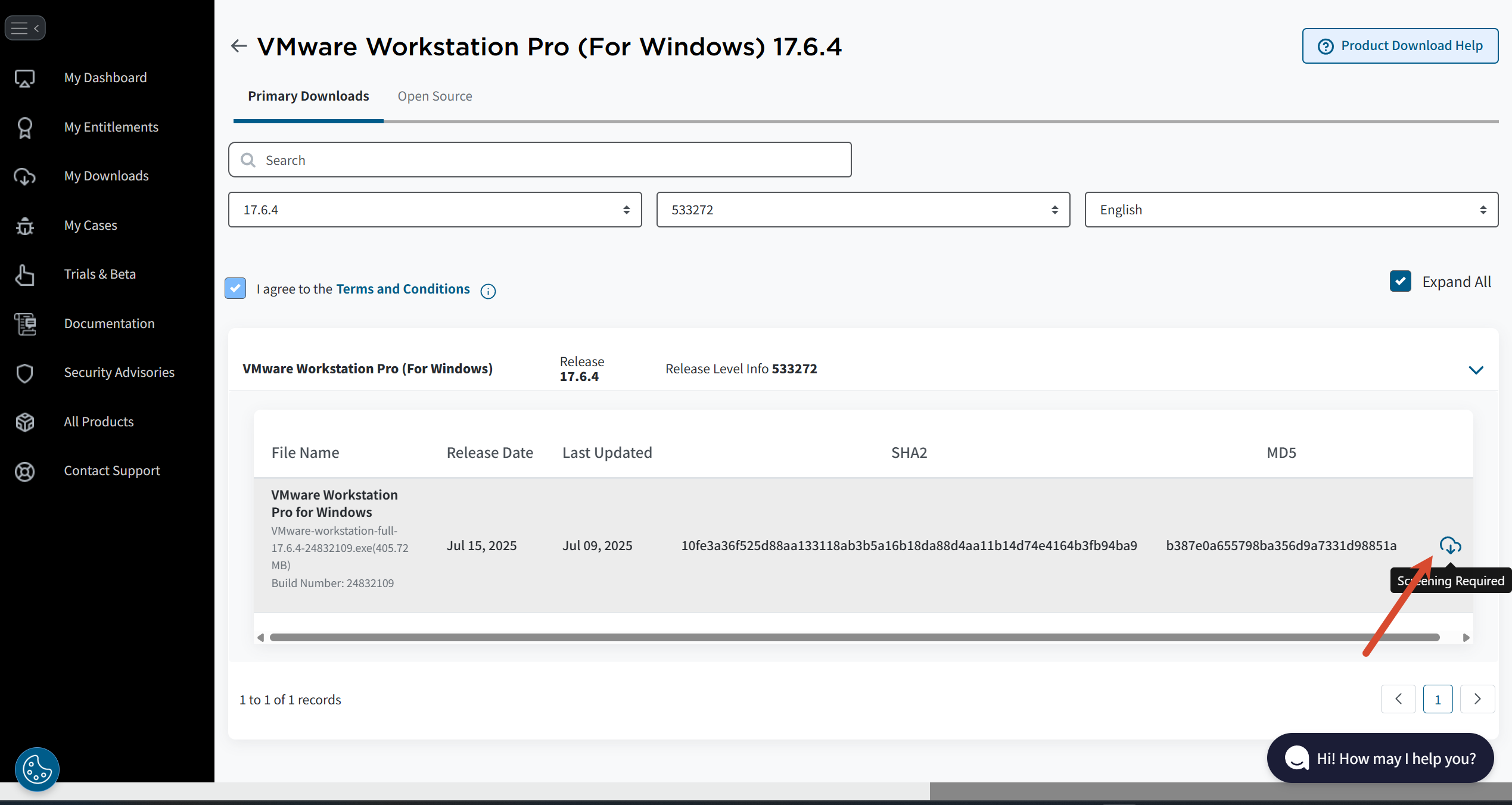Screen dimensions: 1512x805
Task: Open the Terms and Conditions link
Action: 403,289
